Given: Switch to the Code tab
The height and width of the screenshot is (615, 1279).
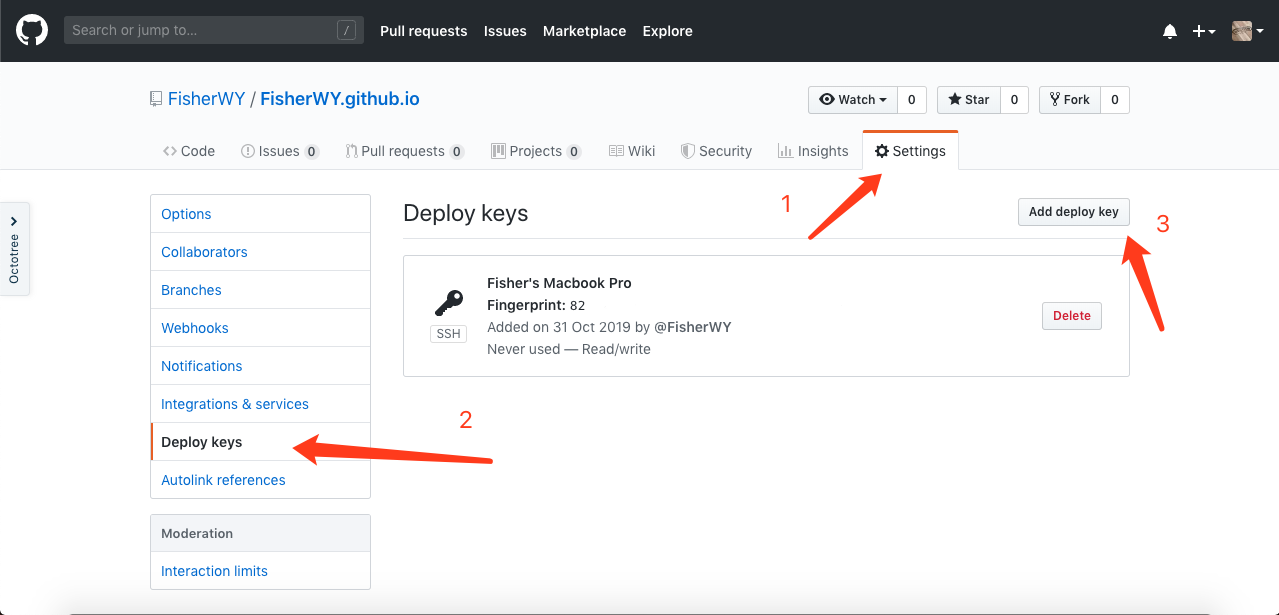Looking at the screenshot, I should point(189,151).
